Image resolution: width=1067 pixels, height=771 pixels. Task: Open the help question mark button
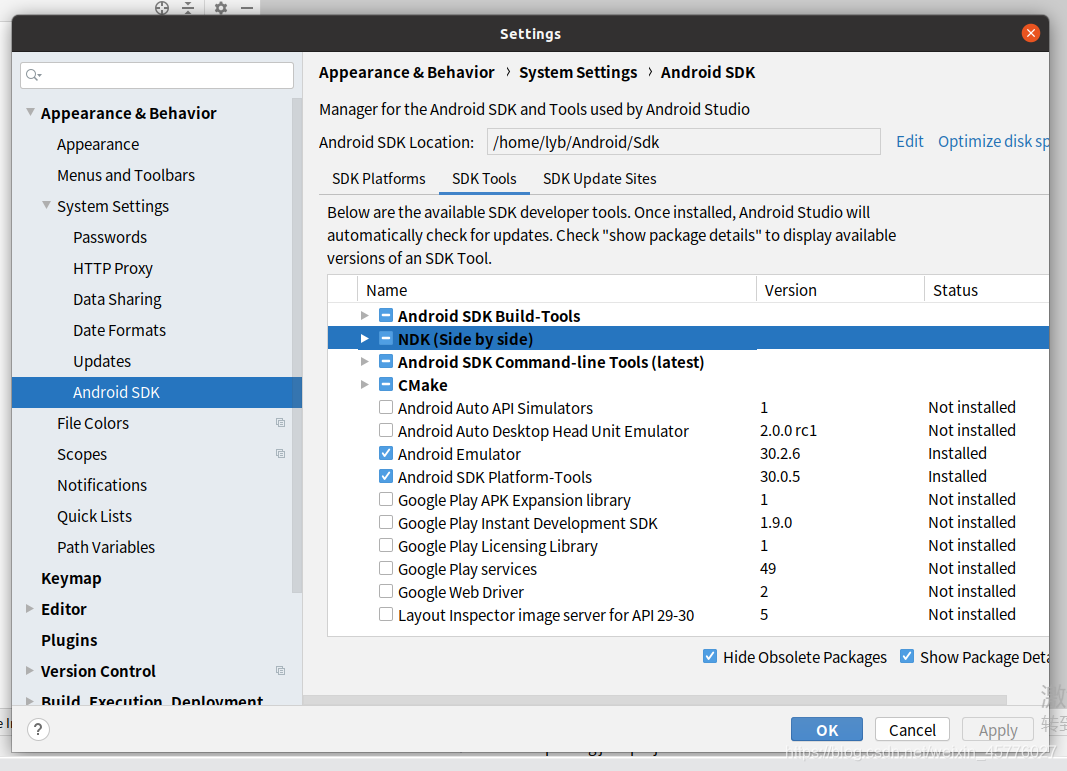(38, 729)
